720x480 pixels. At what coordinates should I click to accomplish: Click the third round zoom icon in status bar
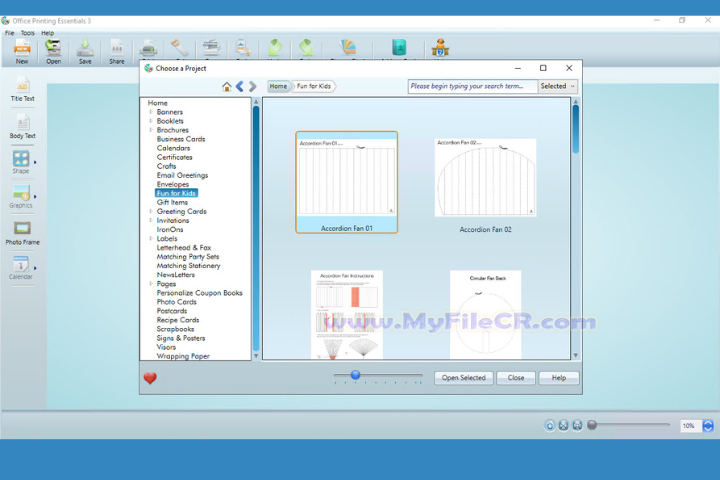tap(577, 425)
